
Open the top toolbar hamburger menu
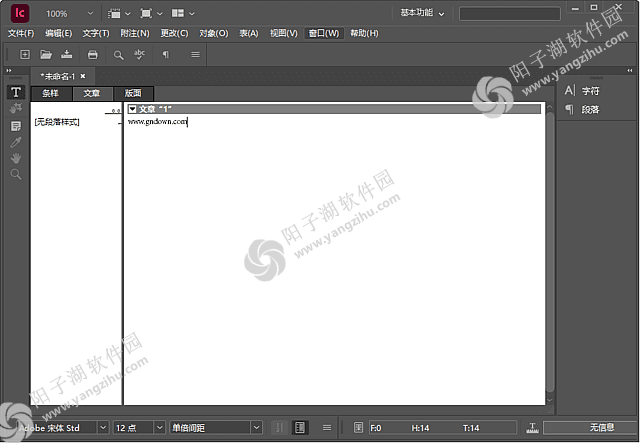point(196,54)
